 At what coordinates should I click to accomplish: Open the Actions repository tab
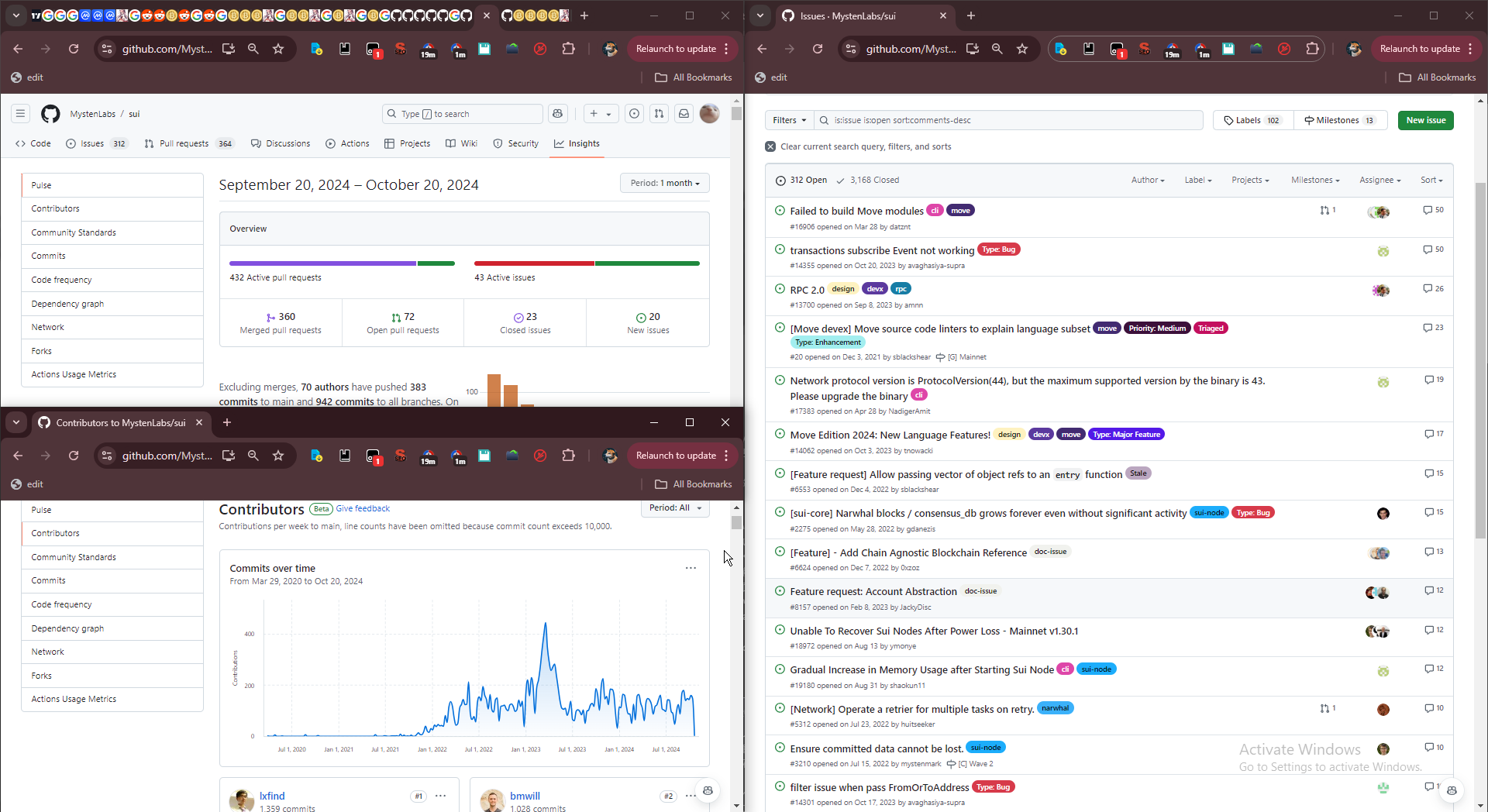(x=347, y=143)
